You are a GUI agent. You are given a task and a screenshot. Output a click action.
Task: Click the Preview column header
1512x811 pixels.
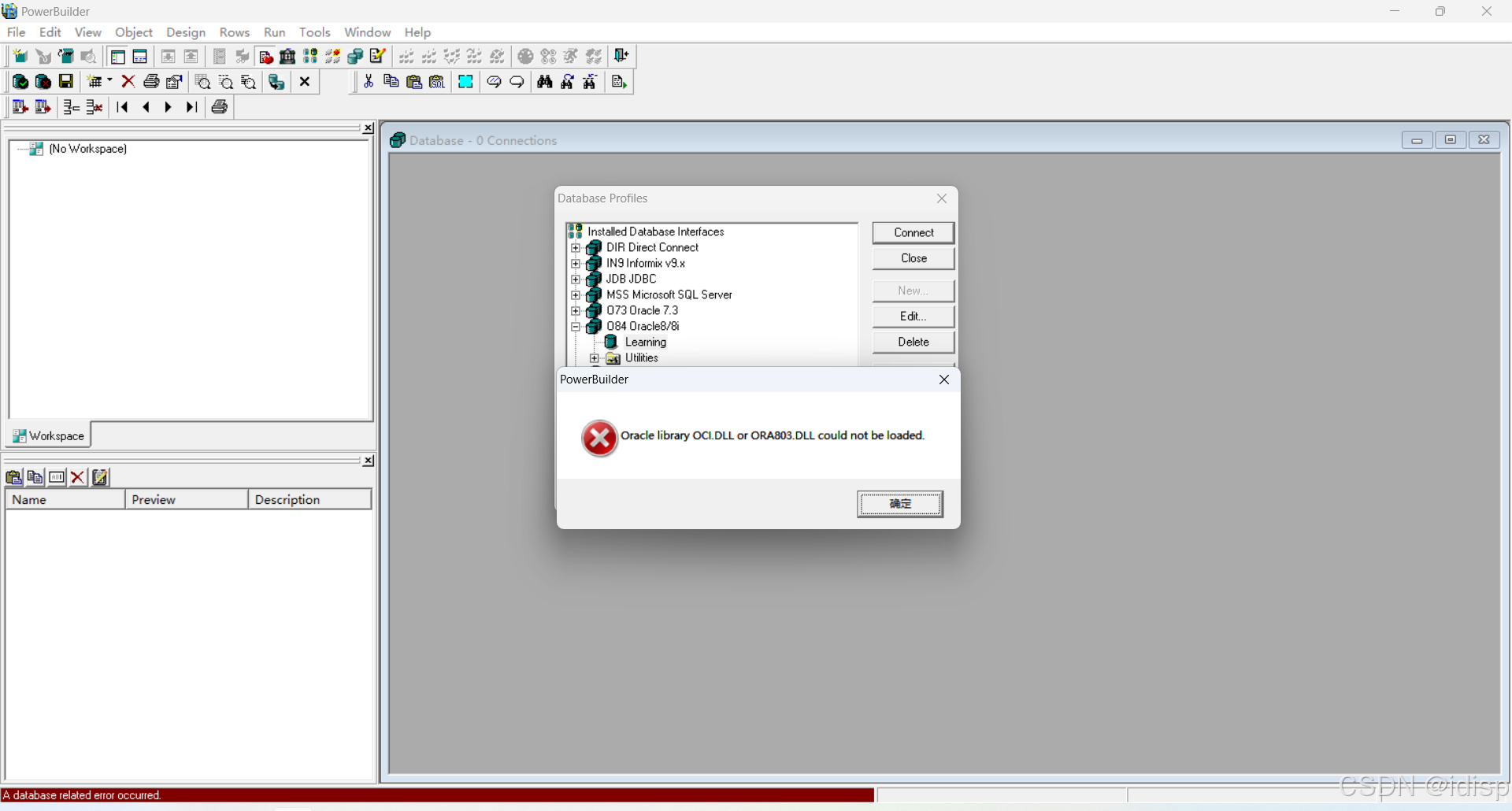click(x=187, y=500)
